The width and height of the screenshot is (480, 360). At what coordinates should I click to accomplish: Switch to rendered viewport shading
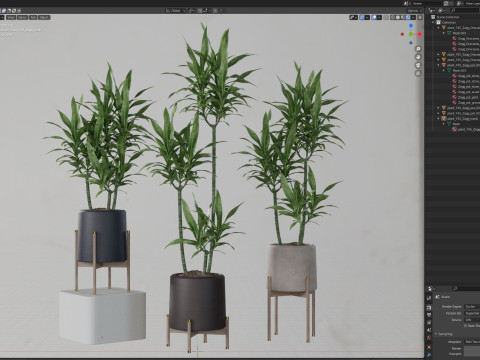point(408,17)
